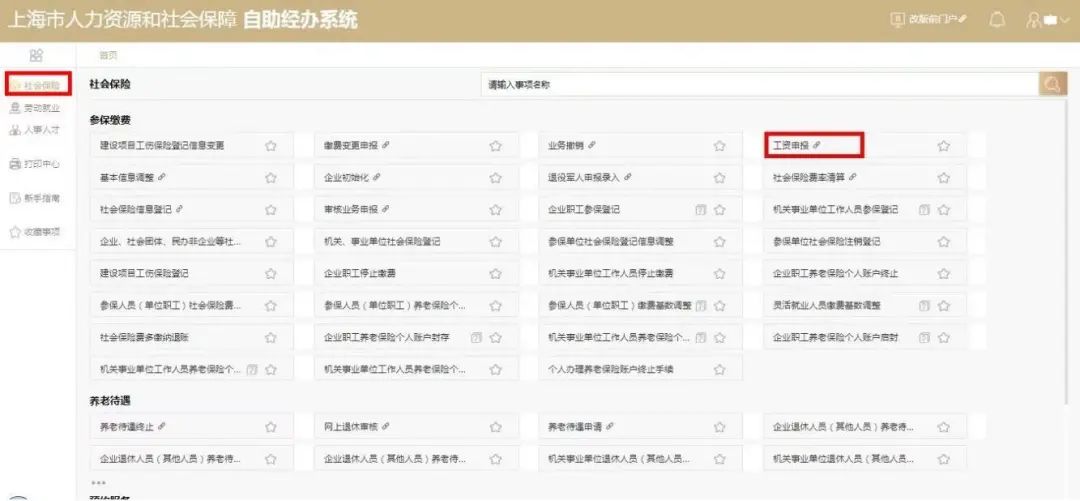Screen dimensions: 1080x501
Task: Click the grid menu icon above sidebar
Action: click(36, 55)
